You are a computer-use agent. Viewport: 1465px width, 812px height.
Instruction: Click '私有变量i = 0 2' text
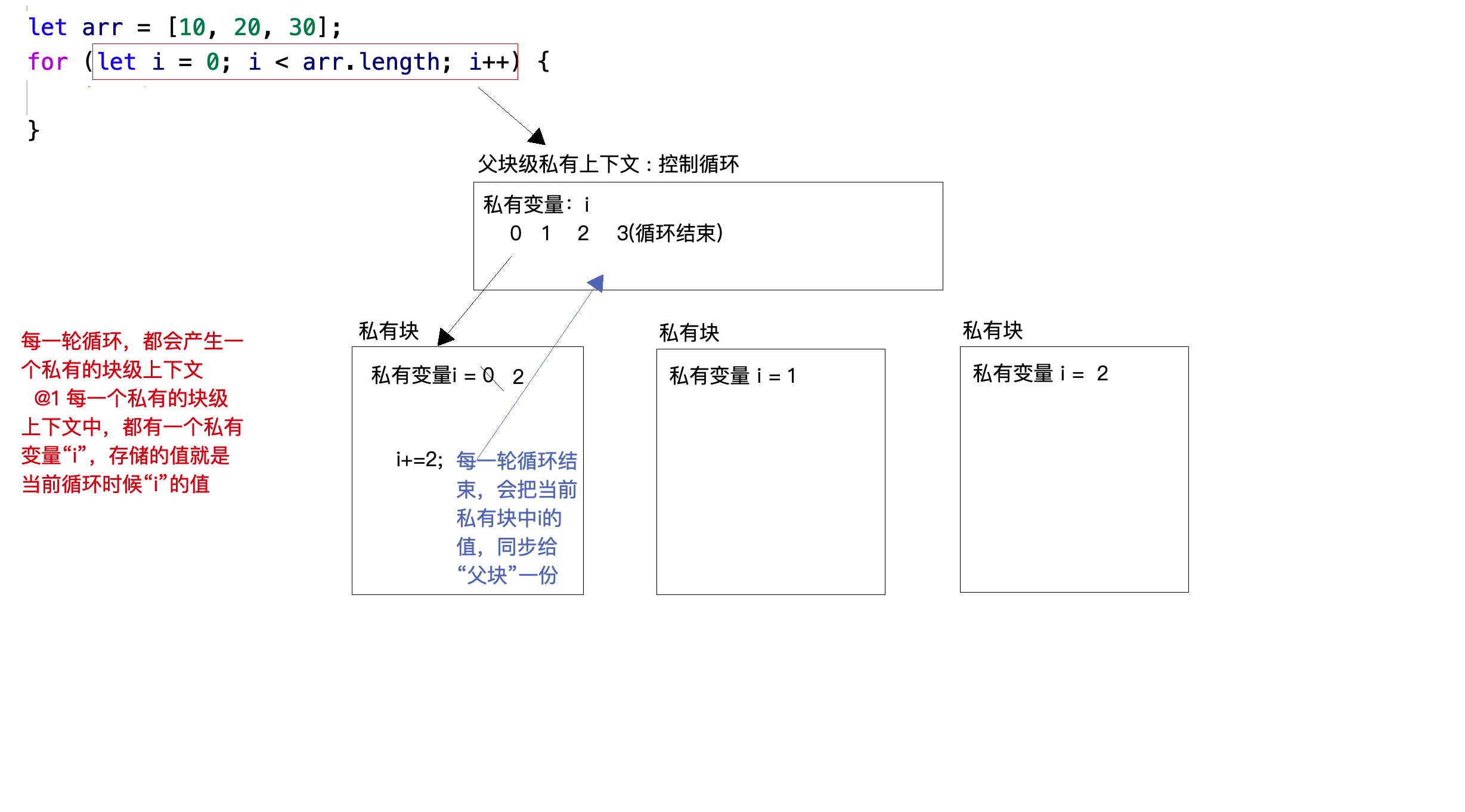click(448, 376)
